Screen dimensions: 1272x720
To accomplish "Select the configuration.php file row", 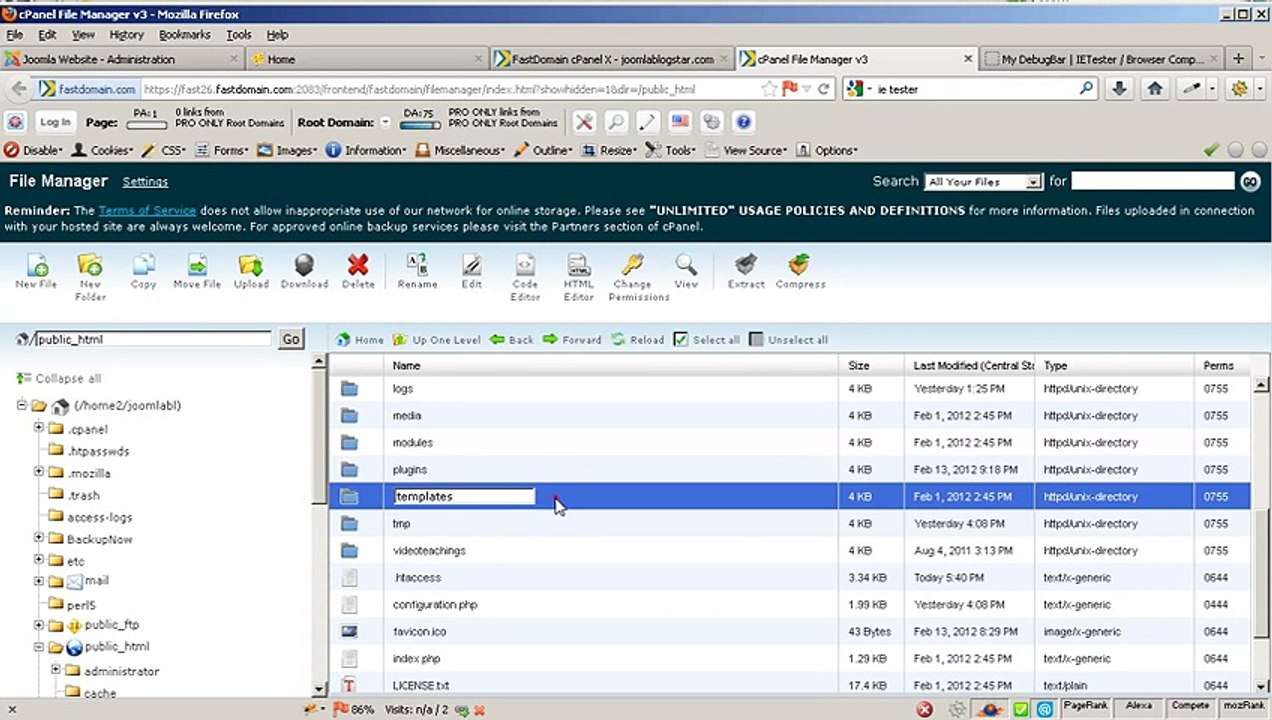I will coord(790,605).
